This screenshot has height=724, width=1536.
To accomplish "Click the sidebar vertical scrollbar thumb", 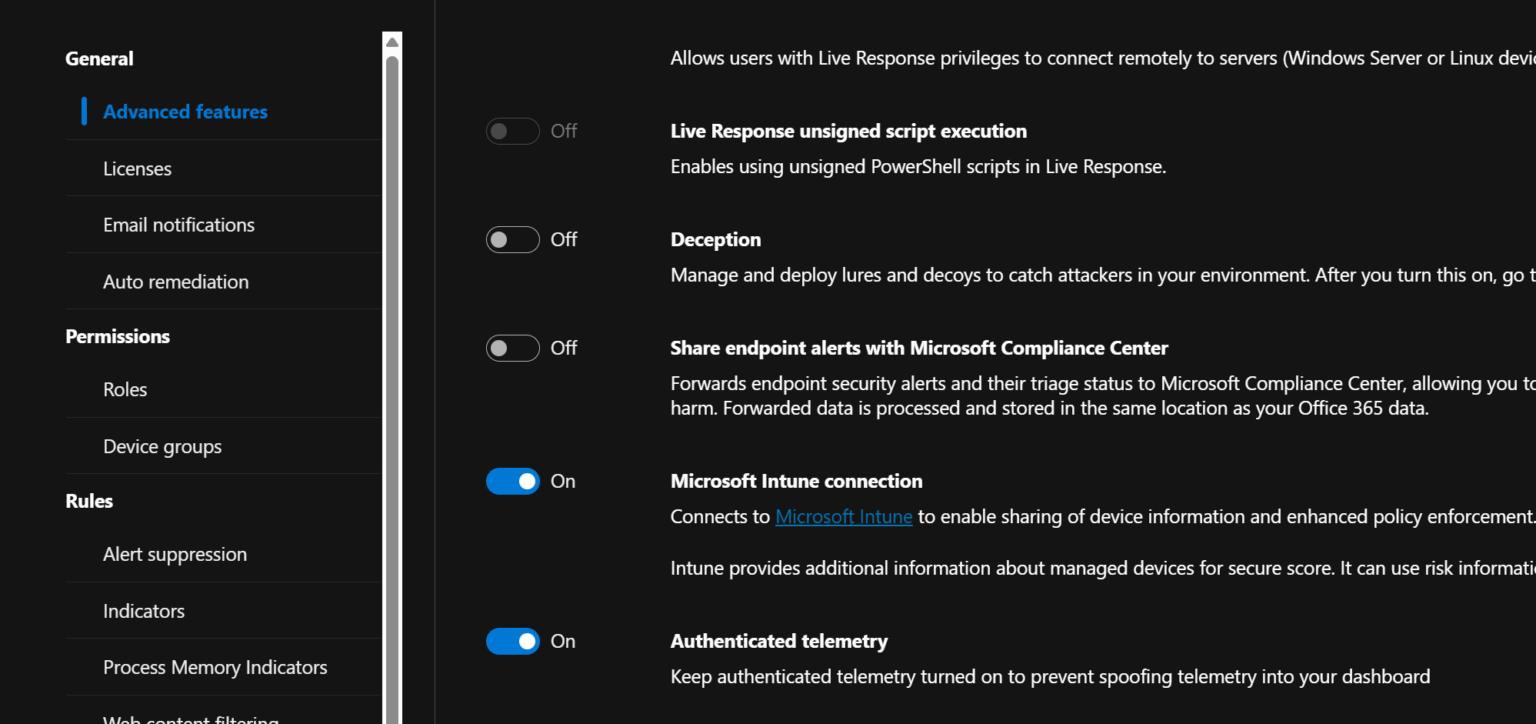I will click(392, 390).
